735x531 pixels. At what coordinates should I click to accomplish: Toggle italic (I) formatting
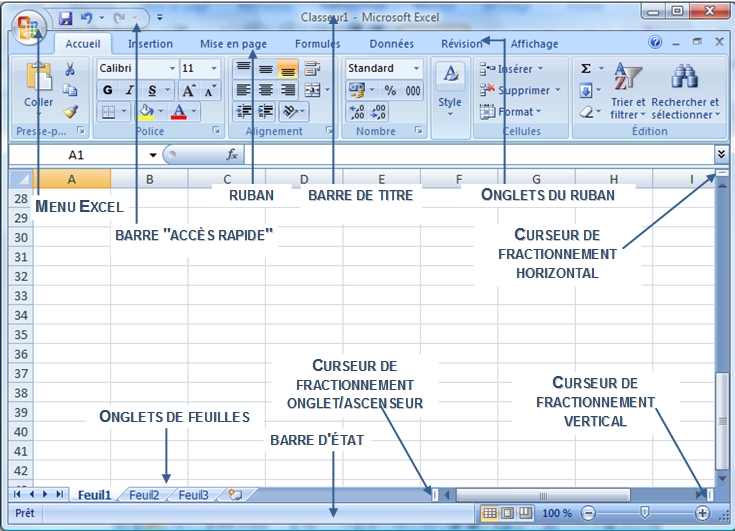point(129,90)
